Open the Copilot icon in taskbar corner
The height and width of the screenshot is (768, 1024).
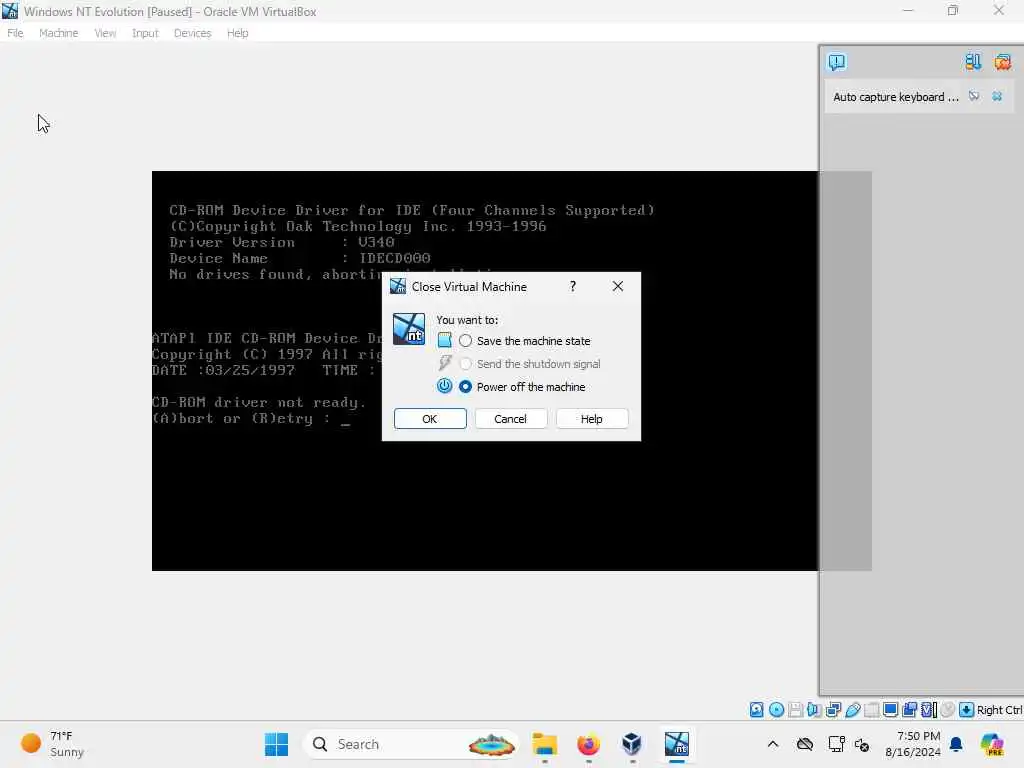click(x=992, y=744)
